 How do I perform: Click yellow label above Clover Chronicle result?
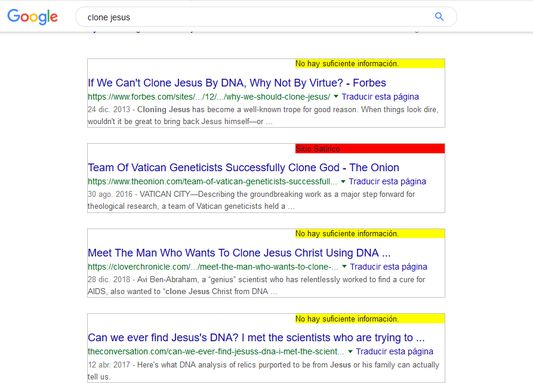370,233
